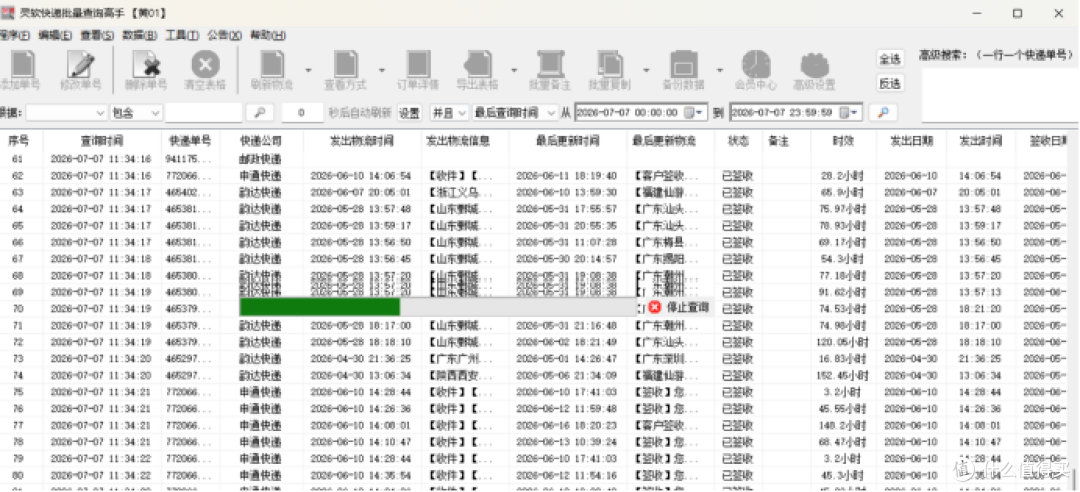Sort by the 快递公司 column header

pos(260,141)
